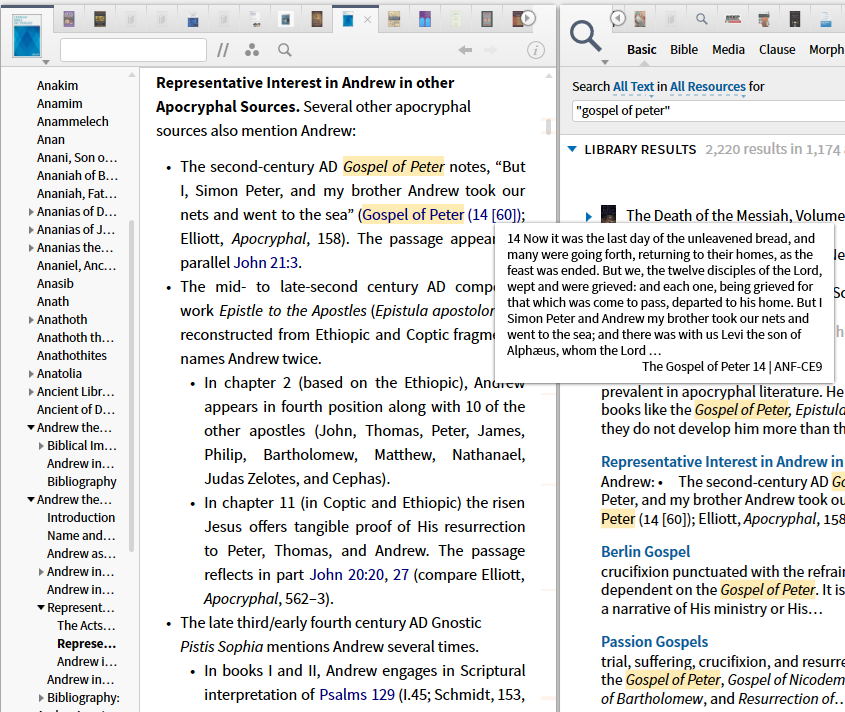Select Anammelech in the contents tree
This screenshot has width=845, height=712.
(x=72, y=122)
